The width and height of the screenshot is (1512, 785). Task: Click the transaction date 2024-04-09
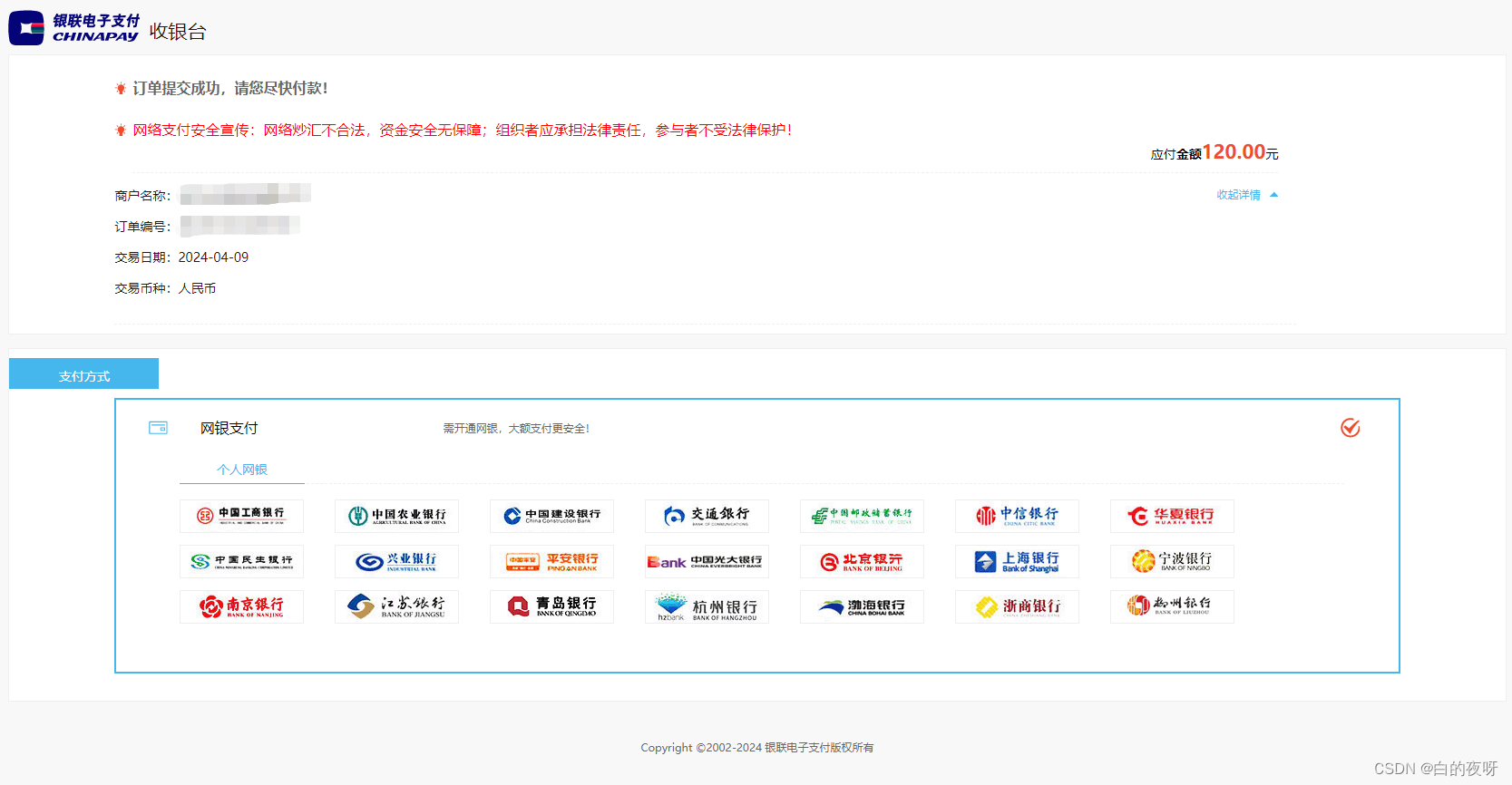(x=213, y=257)
